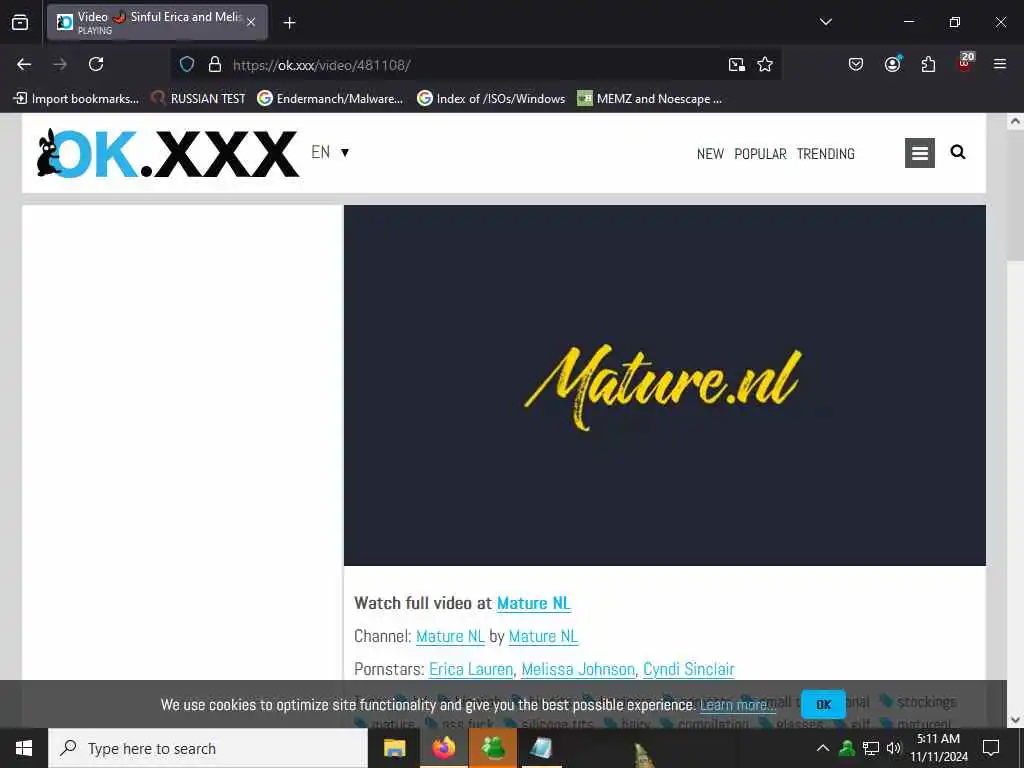This screenshot has width=1024, height=768.
Task: Open the network tray icon
Action: click(871, 748)
